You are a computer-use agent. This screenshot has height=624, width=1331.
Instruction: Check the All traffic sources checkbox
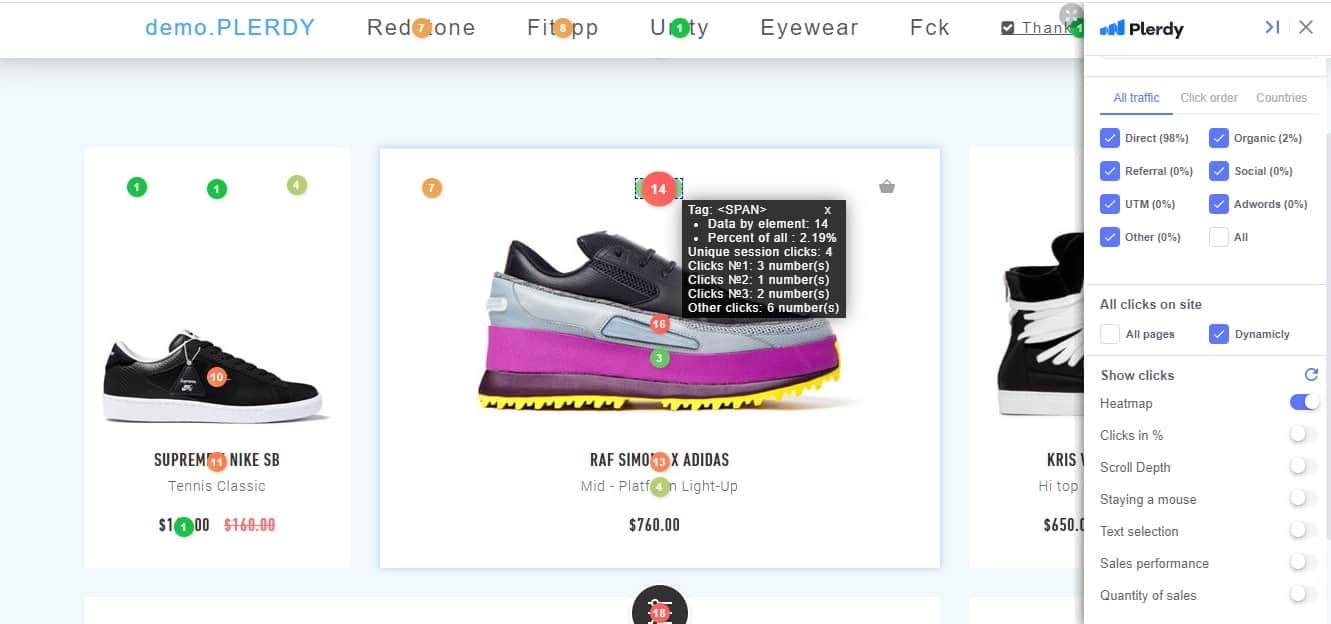point(1219,237)
